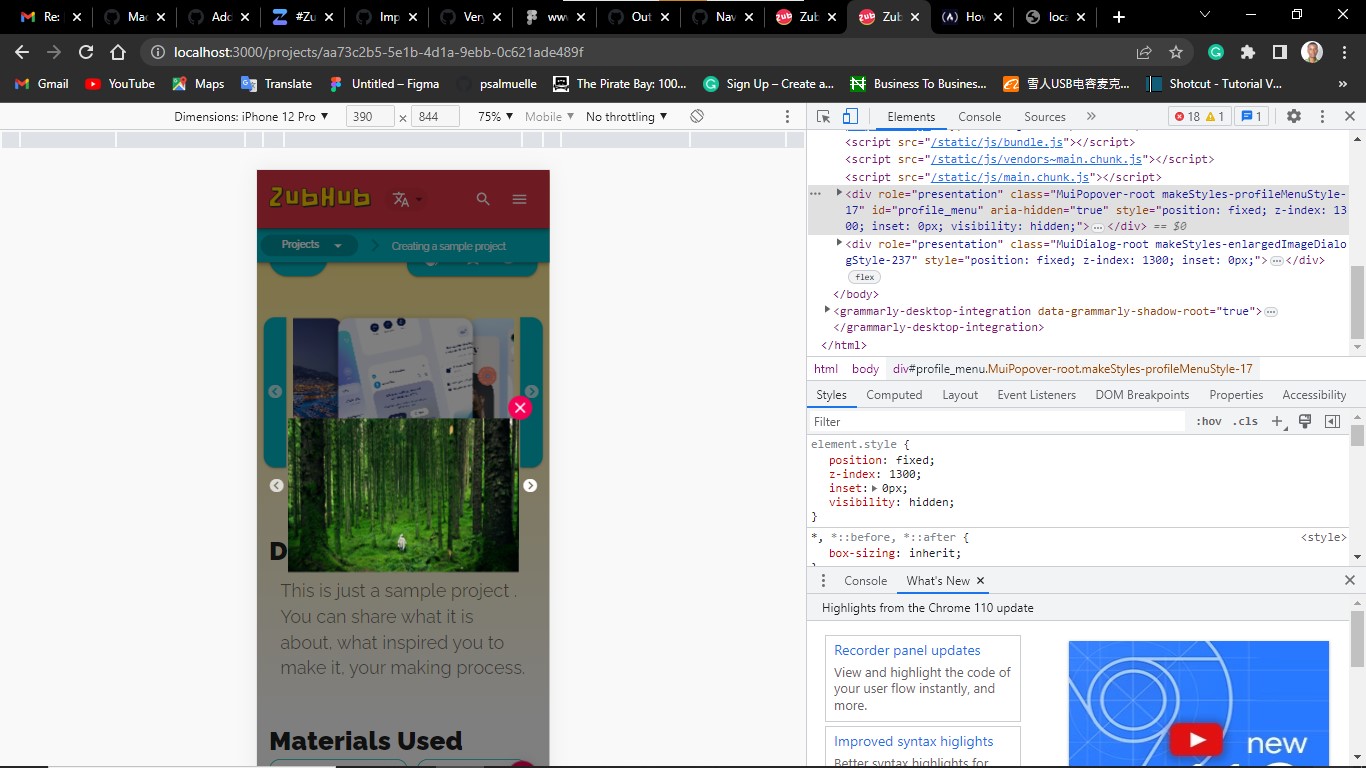This screenshot has height=768, width=1366.
Task: Open the Computed styles tab
Action: tap(894, 394)
